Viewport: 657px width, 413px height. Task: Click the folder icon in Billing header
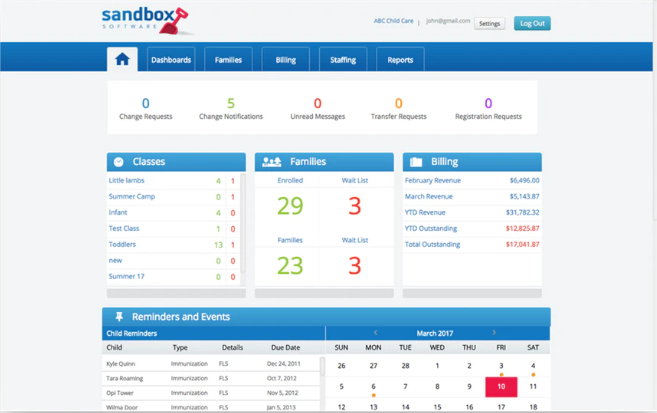pyautogui.click(x=416, y=162)
